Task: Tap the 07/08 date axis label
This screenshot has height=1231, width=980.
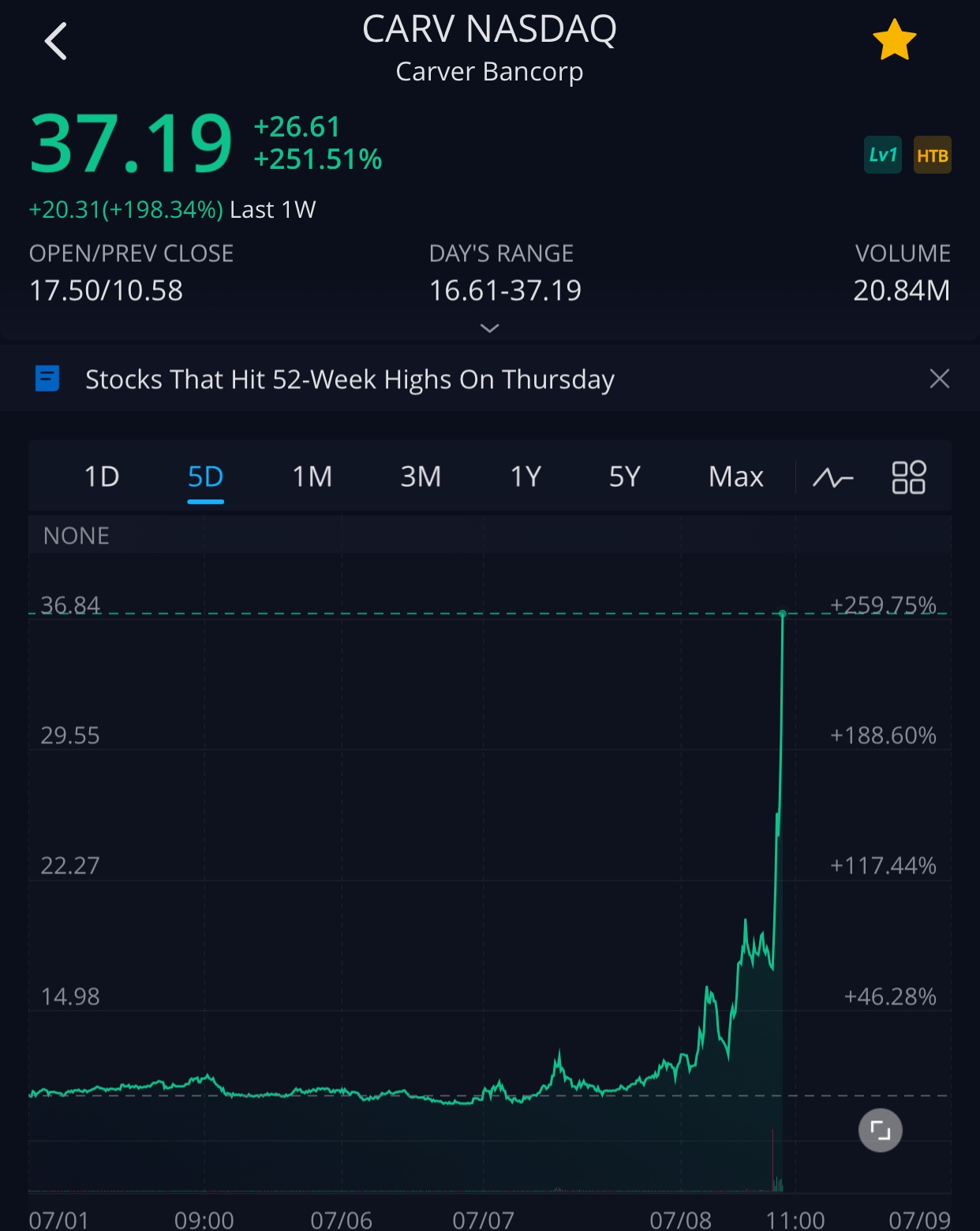Action: coord(680,1220)
